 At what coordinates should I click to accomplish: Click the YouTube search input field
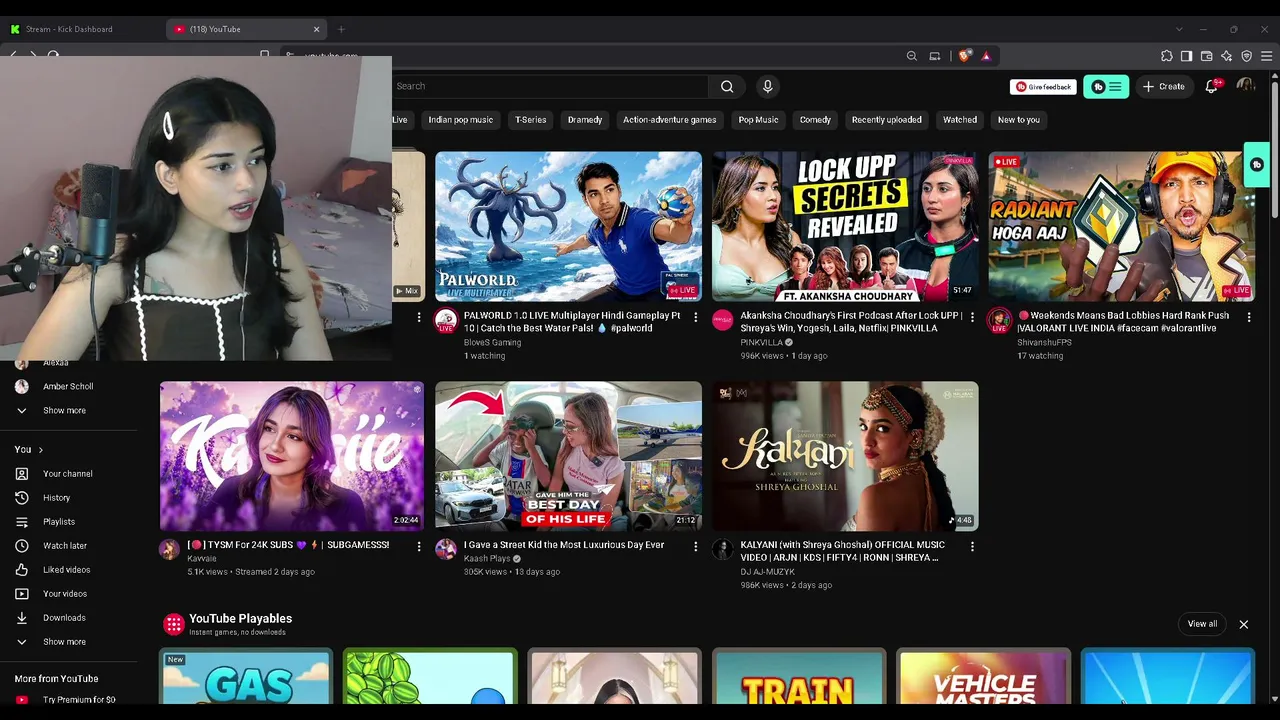click(551, 86)
